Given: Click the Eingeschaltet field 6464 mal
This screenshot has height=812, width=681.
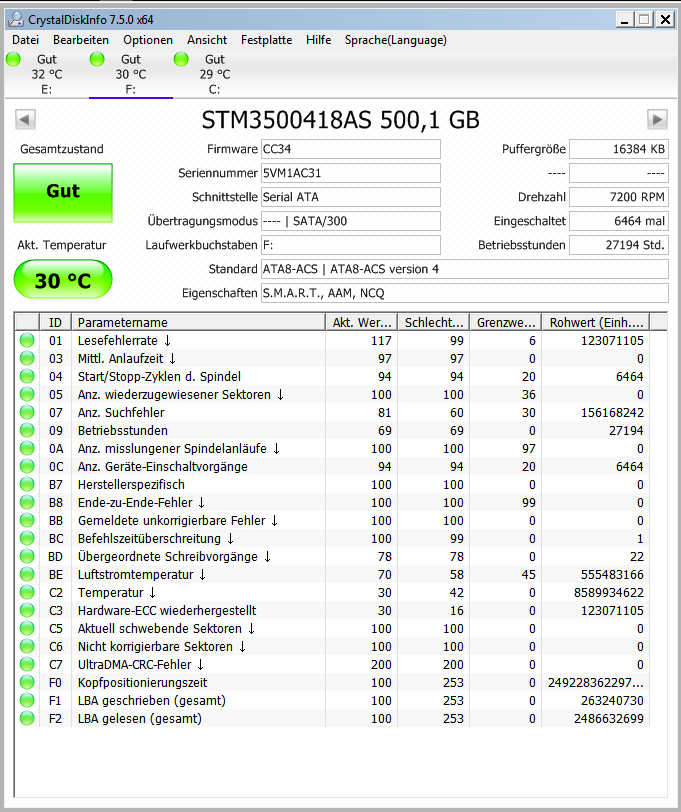Looking at the screenshot, I should coord(619,221).
